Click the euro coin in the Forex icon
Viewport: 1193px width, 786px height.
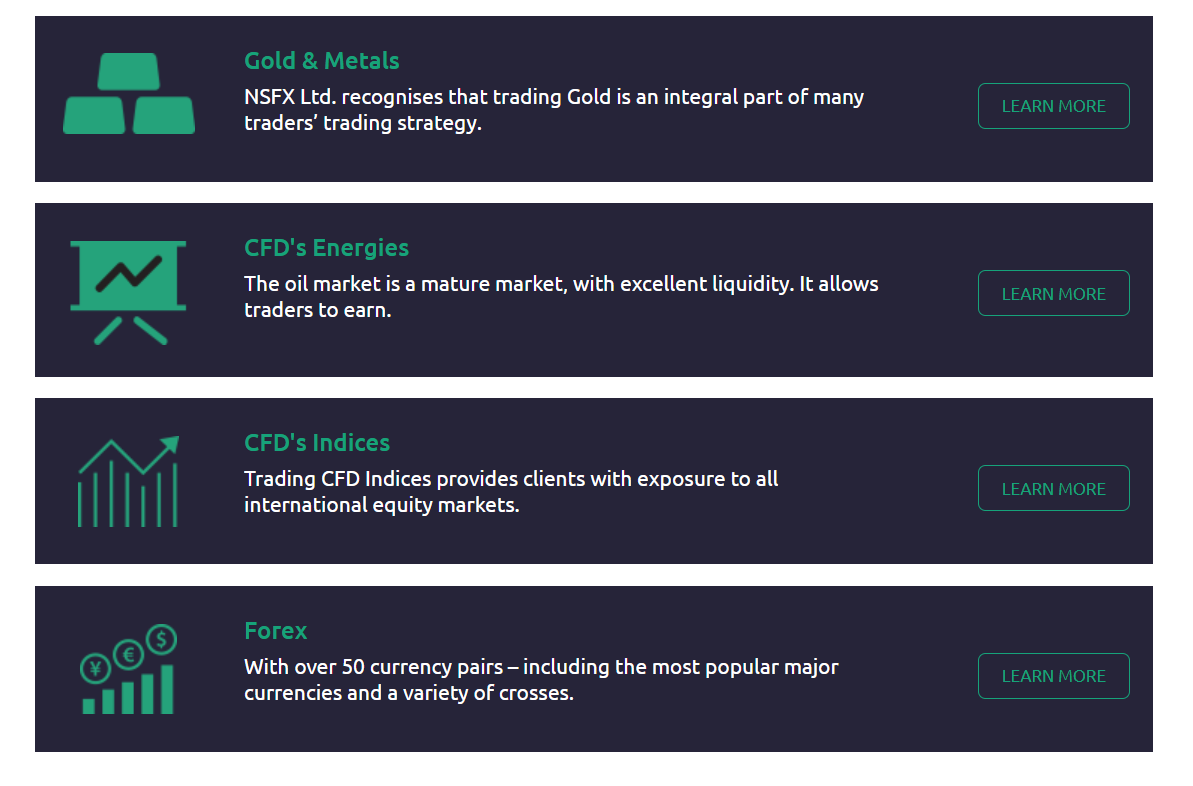[129, 654]
